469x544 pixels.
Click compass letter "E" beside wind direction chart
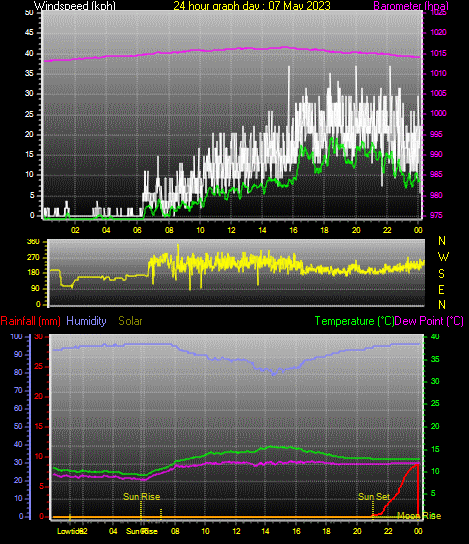[441, 289]
